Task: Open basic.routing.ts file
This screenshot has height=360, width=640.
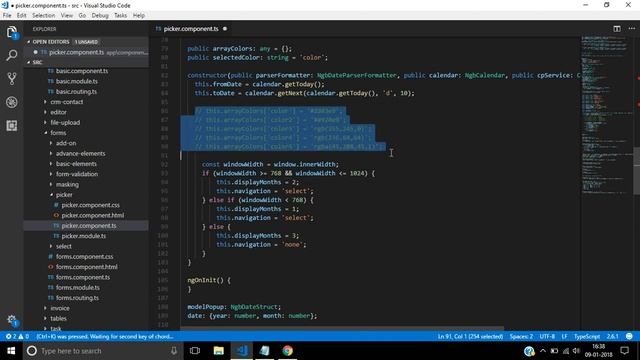Action: click(x=76, y=91)
